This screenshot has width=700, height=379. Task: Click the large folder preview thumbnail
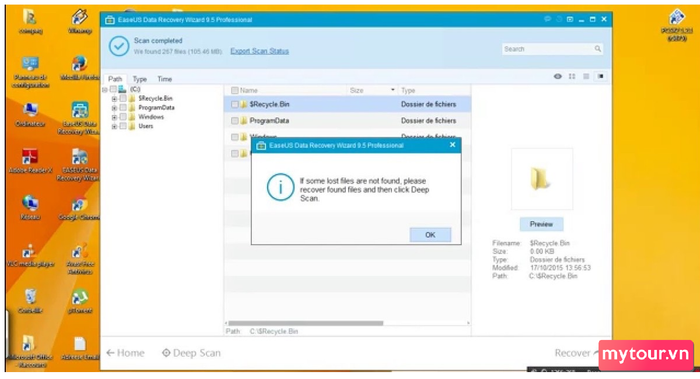click(x=541, y=179)
